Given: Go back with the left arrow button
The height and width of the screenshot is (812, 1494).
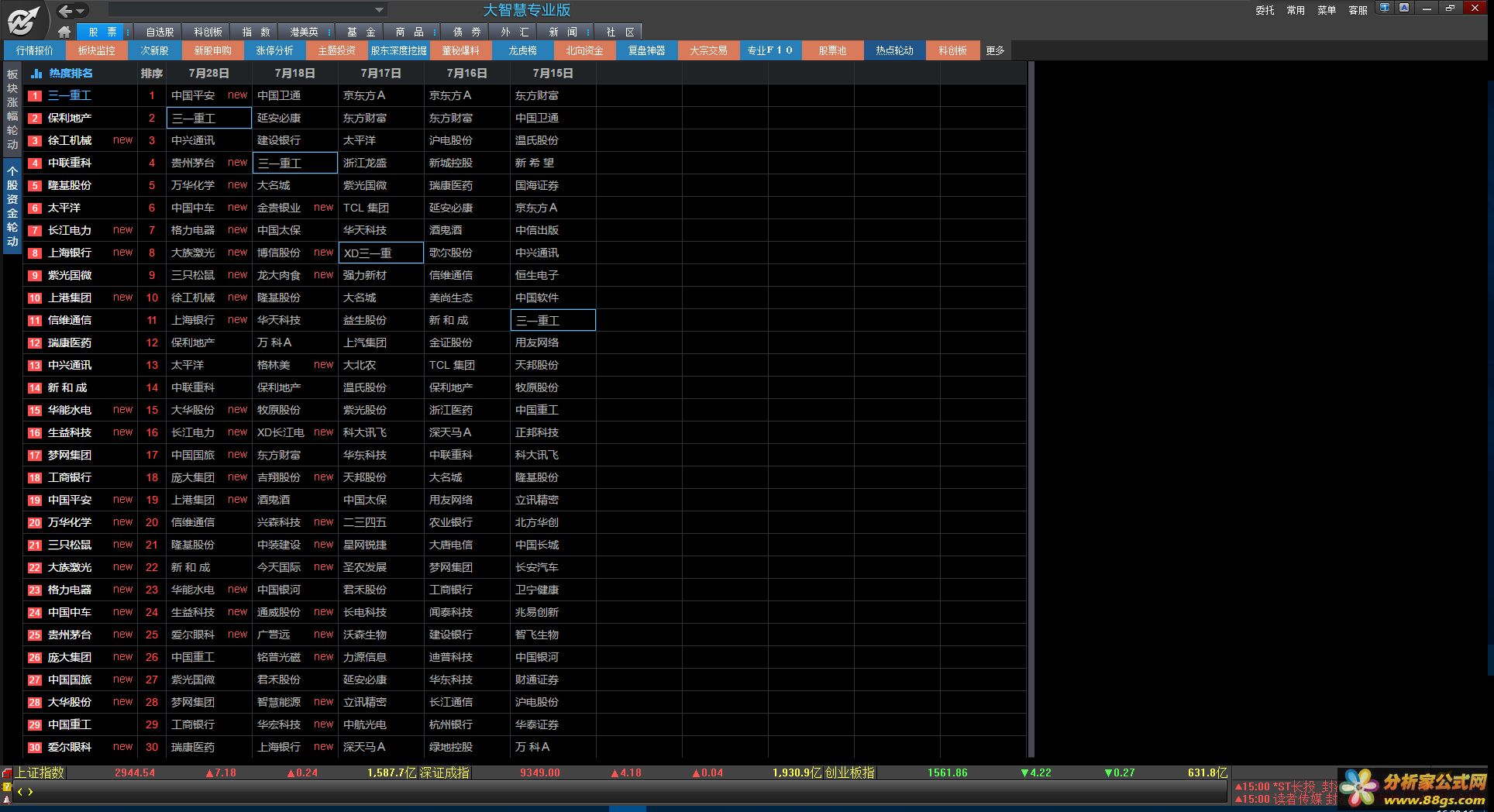Looking at the screenshot, I should tap(66, 11).
